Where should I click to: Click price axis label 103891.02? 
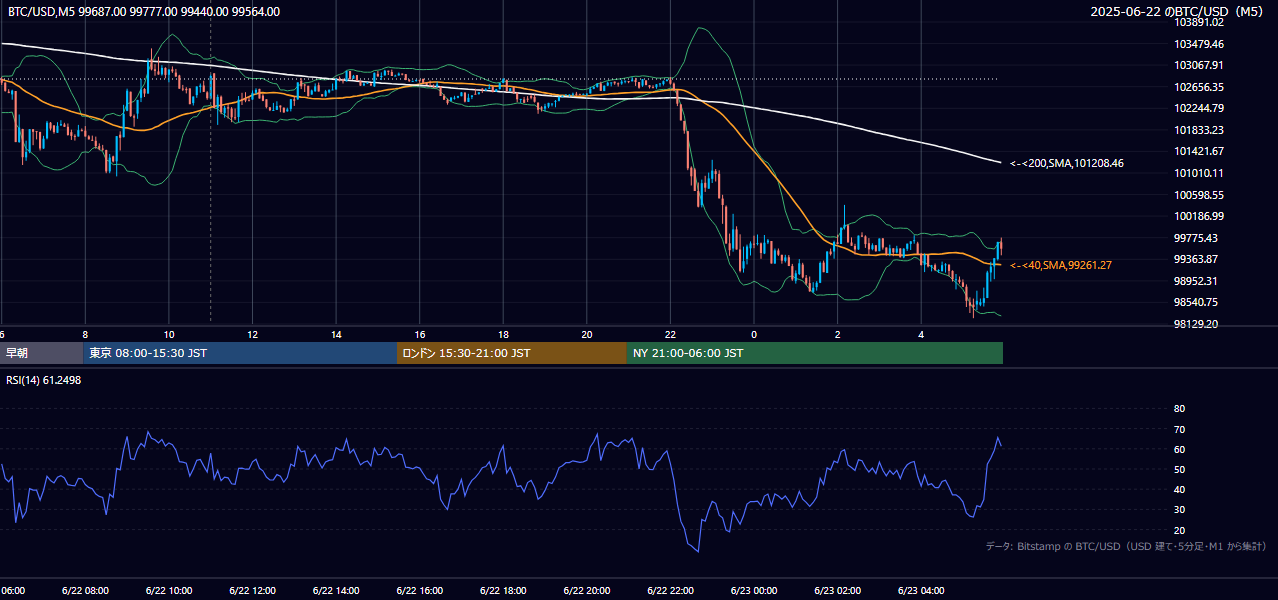click(1199, 22)
